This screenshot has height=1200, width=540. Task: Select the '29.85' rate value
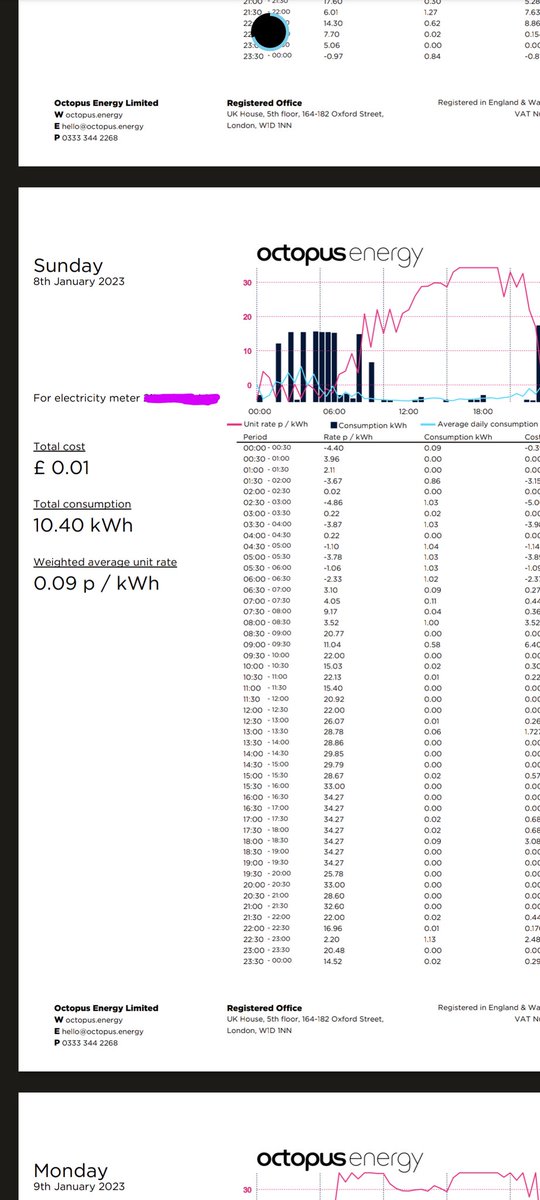[334, 756]
